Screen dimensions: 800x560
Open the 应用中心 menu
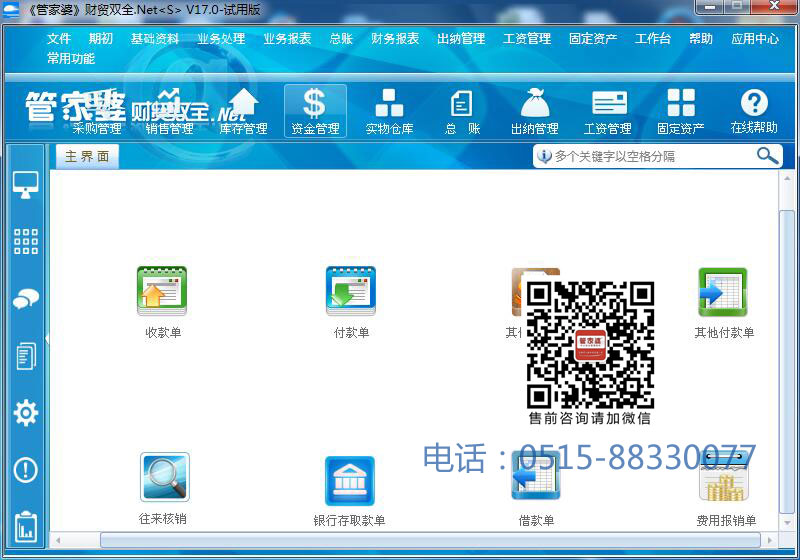click(755, 39)
